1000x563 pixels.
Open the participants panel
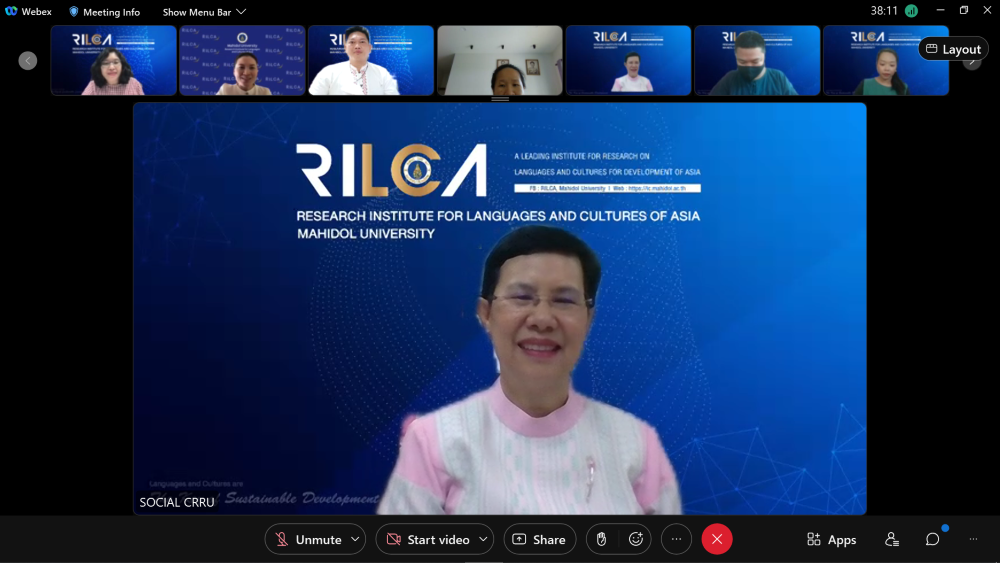pyautogui.click(x=891, y=539)
